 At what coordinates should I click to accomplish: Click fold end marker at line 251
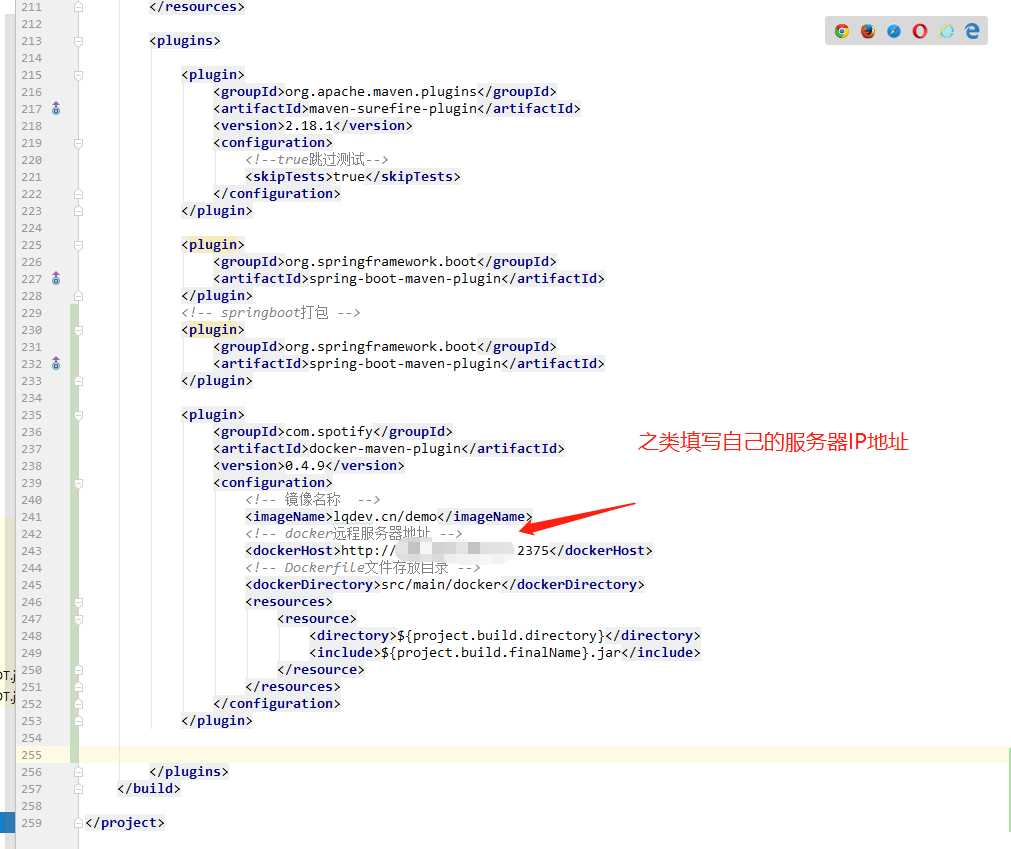pyautogui.click(x=78, y=687)
